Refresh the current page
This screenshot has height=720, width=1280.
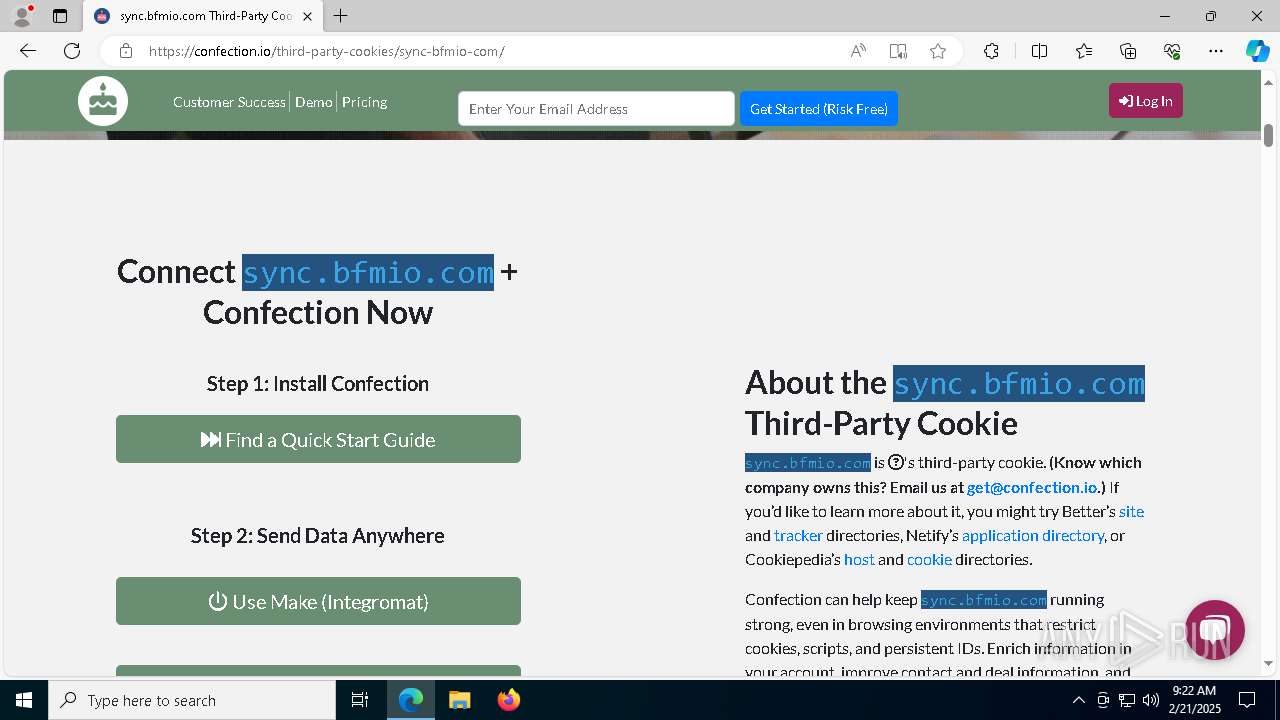[x=72, y=51]
